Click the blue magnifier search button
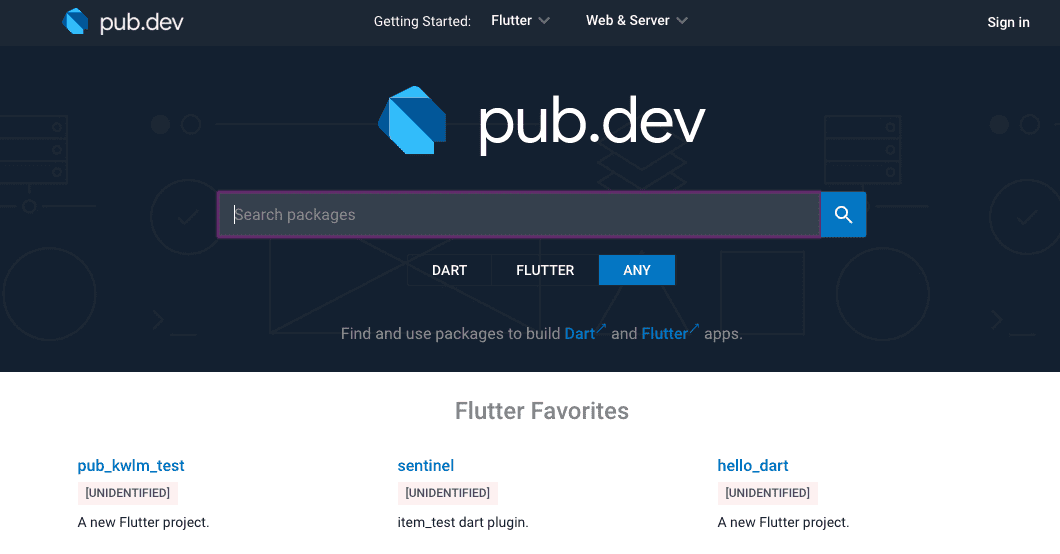 [x=843, y=214]
